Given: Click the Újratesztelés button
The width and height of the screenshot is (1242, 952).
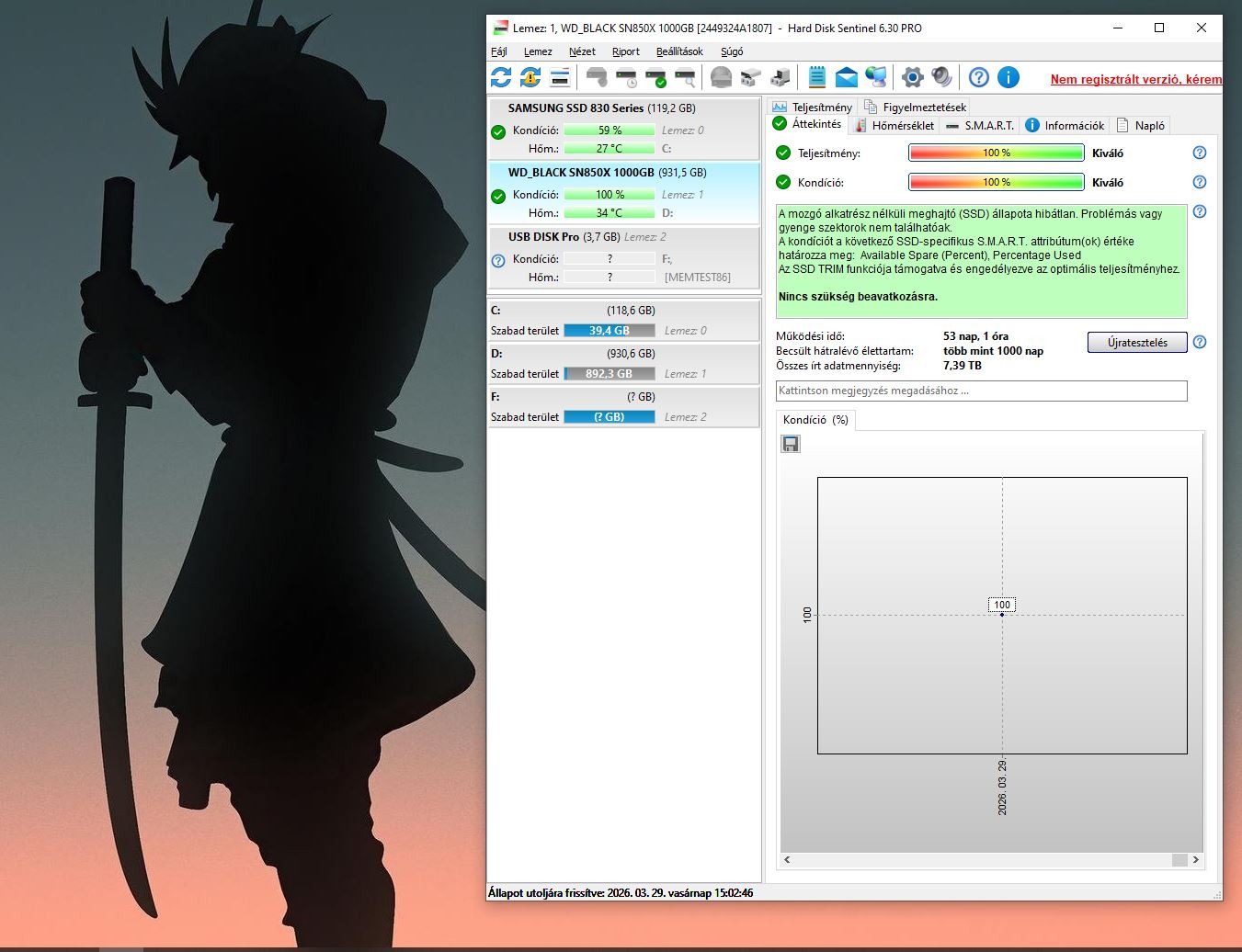Looking at the screenshot, I should pyautogui.click(x=1137, y=342).
